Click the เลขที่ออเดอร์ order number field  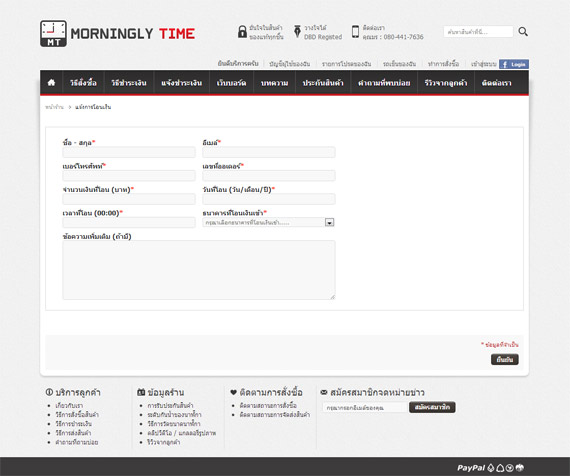(269, 176)
